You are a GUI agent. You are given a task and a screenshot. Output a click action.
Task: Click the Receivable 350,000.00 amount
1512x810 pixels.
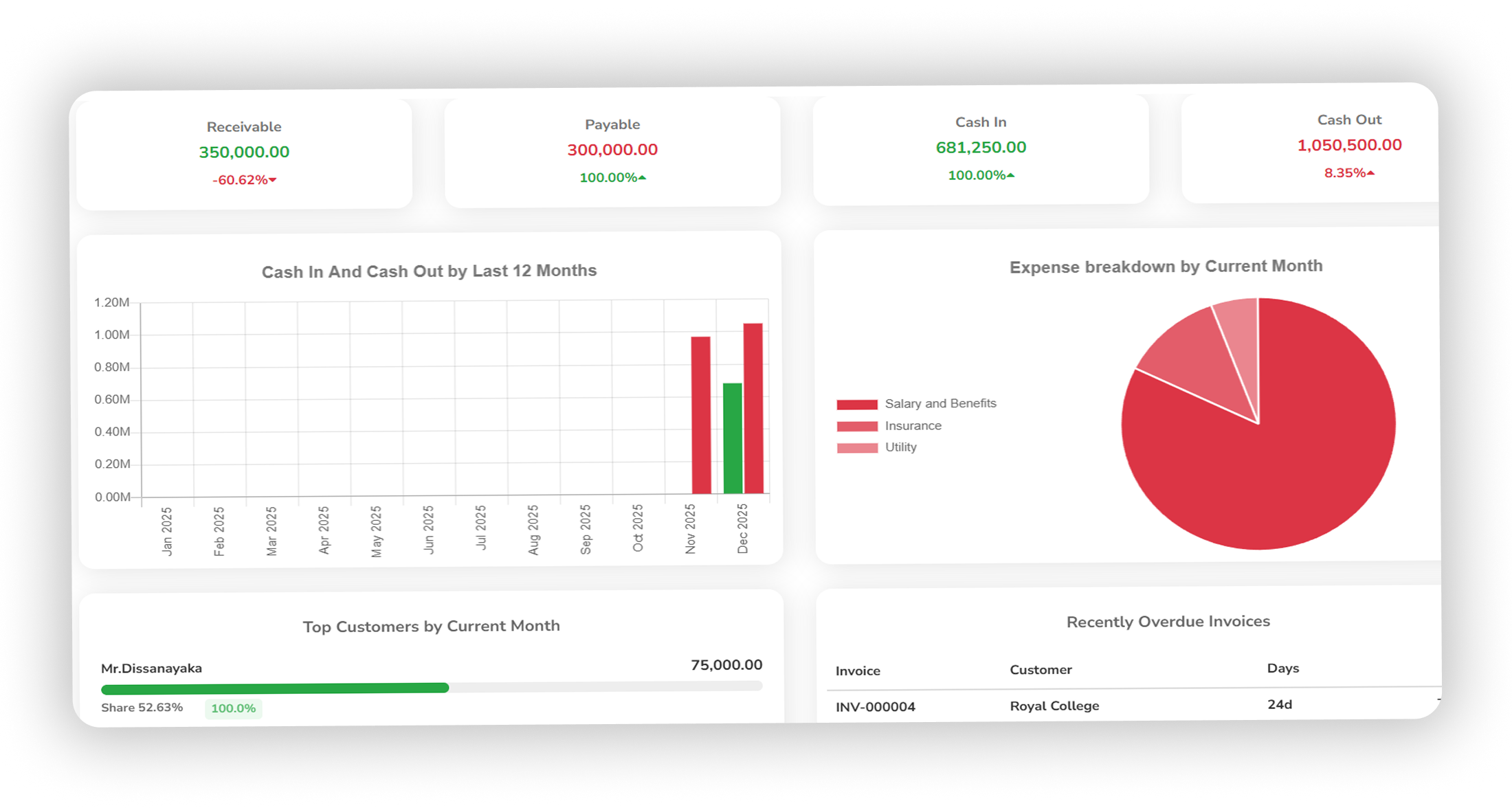pyautogui.click(x=244, y=152)
